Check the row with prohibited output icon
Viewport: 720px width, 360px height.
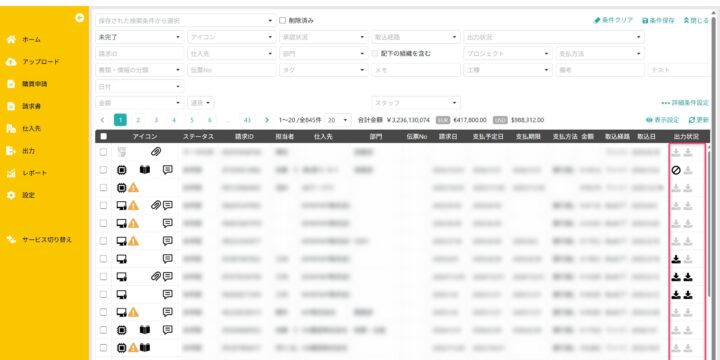click(103, 170)
